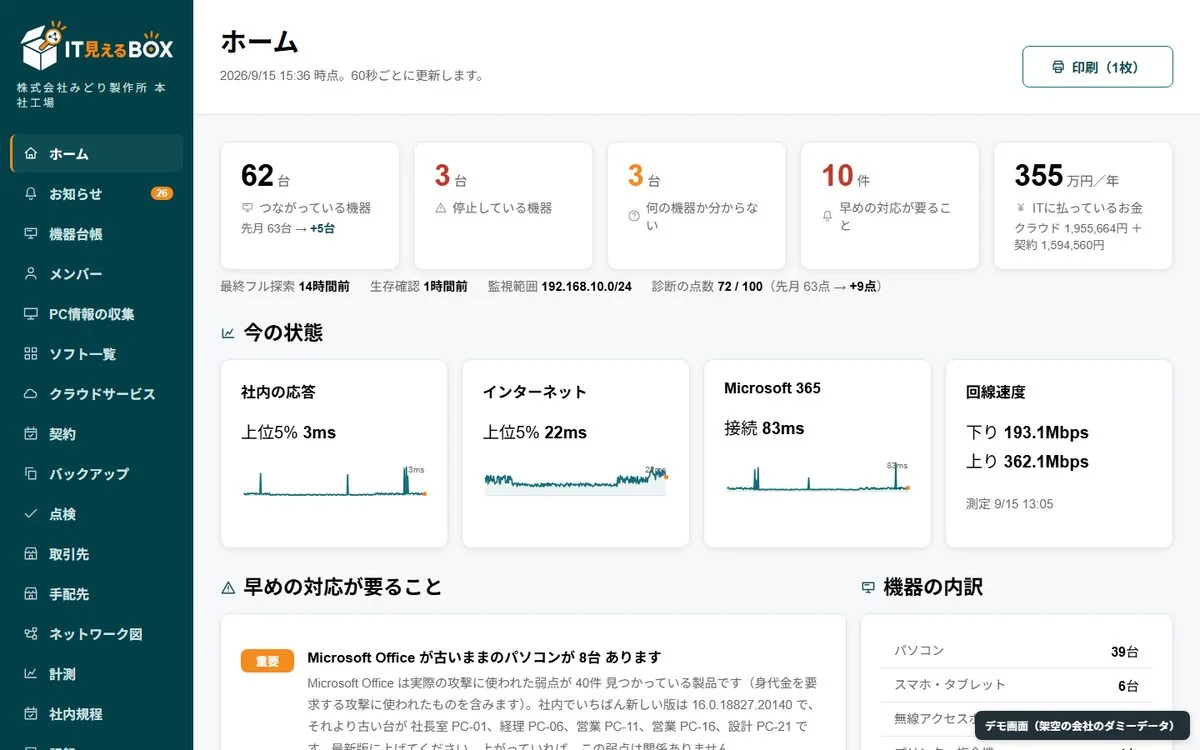Select the calendar icon beside 契約

(x=30, y=434)
